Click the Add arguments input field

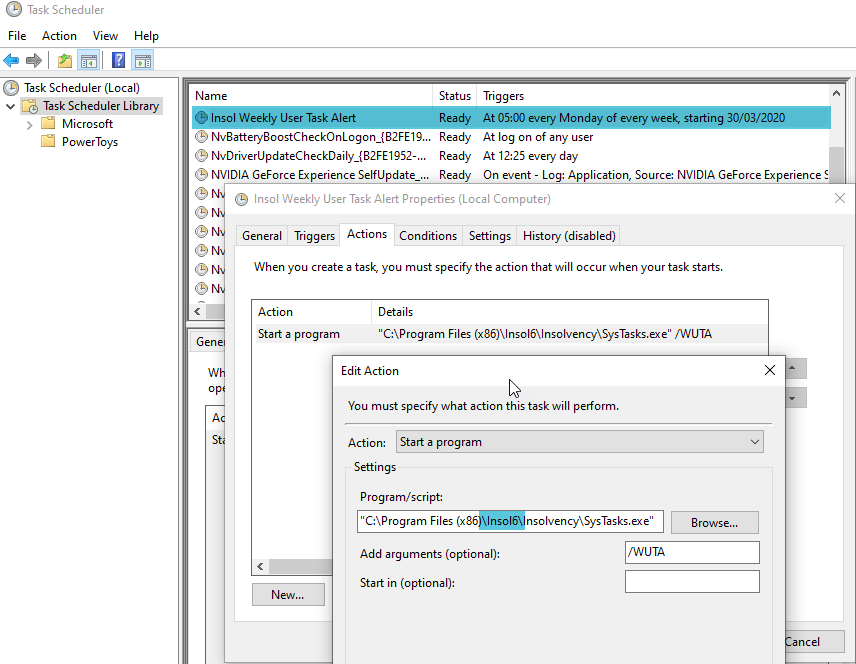pyautogui.click(x=691, y=553)
